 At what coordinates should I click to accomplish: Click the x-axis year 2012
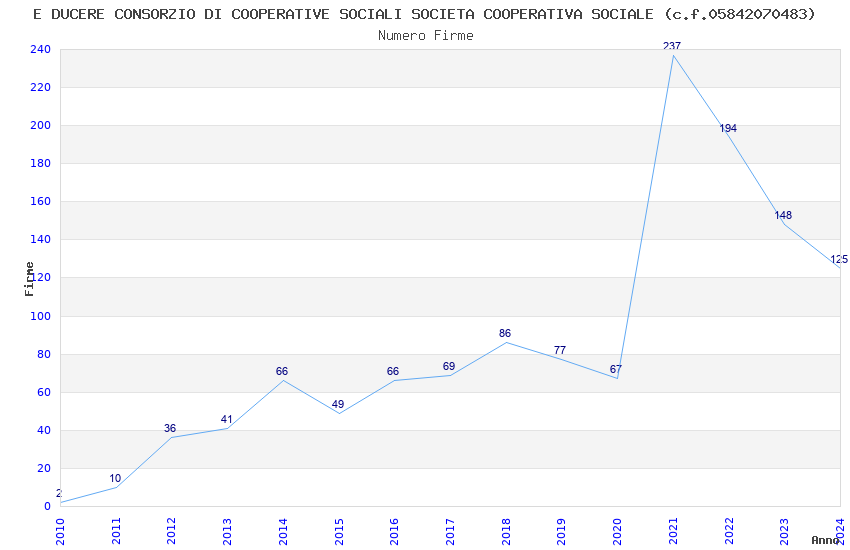(x=172, y=531)
